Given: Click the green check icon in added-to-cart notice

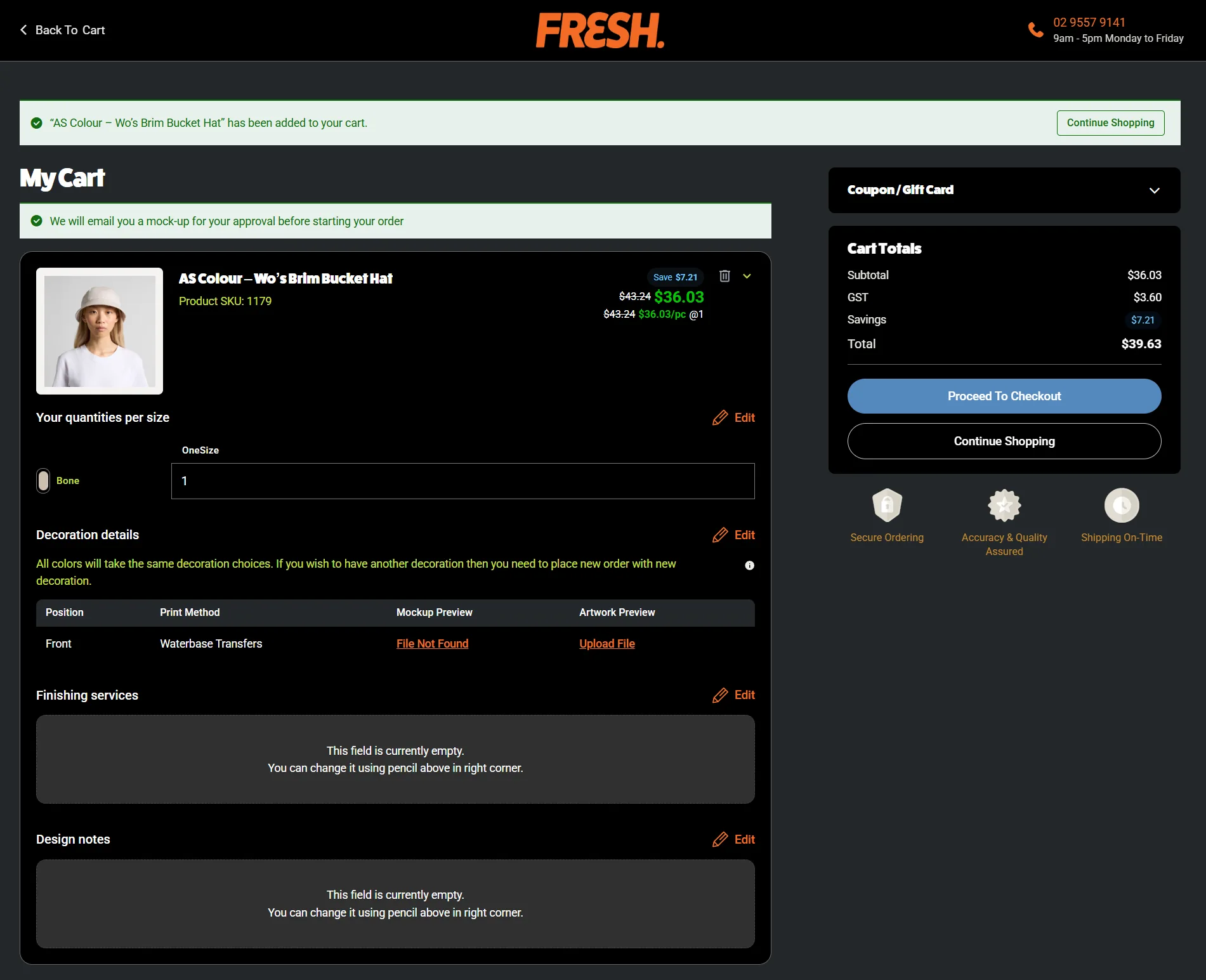Looking at the screenshot, I should pos(37,122).
